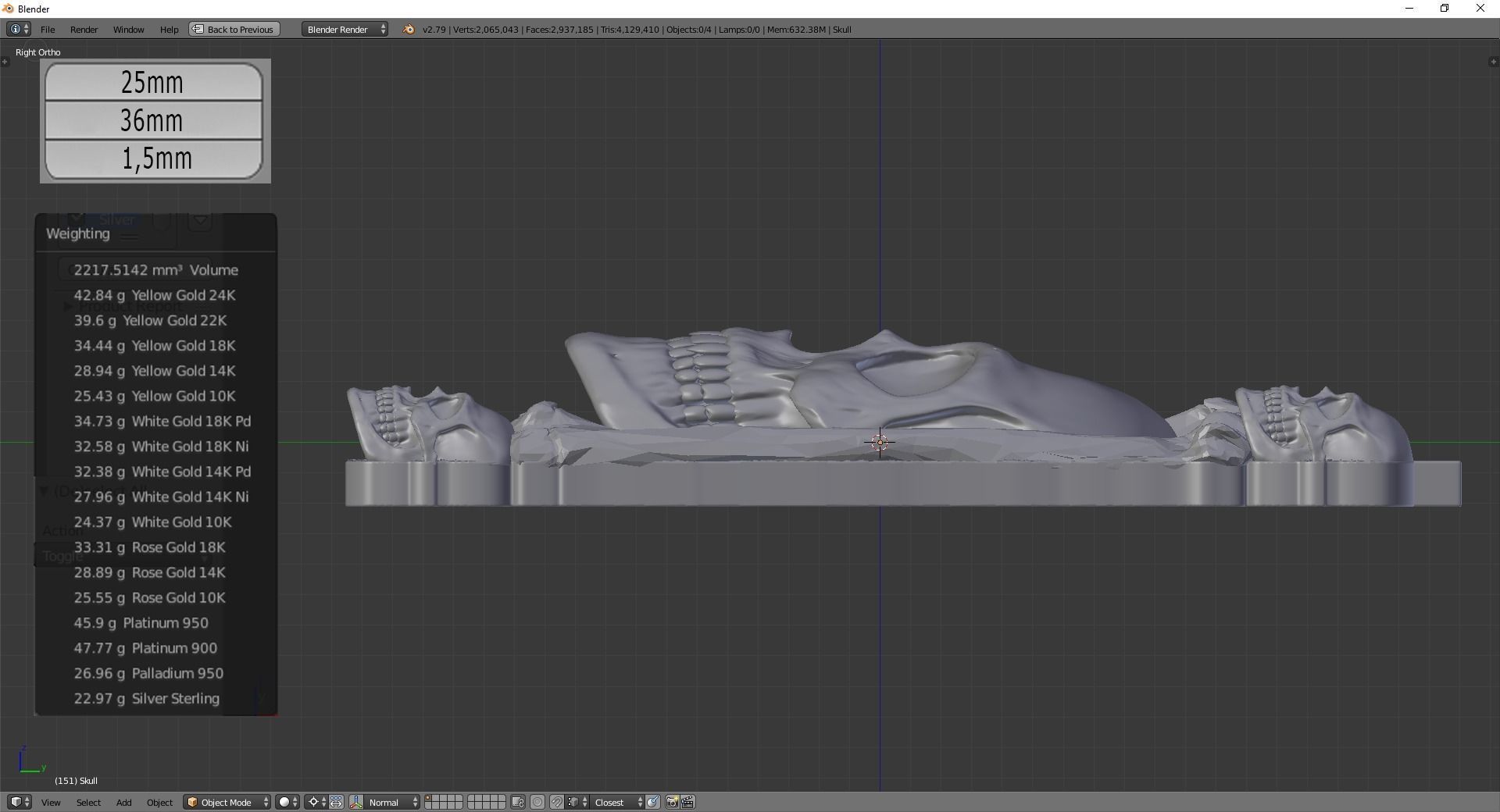1500x812 pixels.
Task: Click the (151) Skull object label
Action: click(76, 781)
